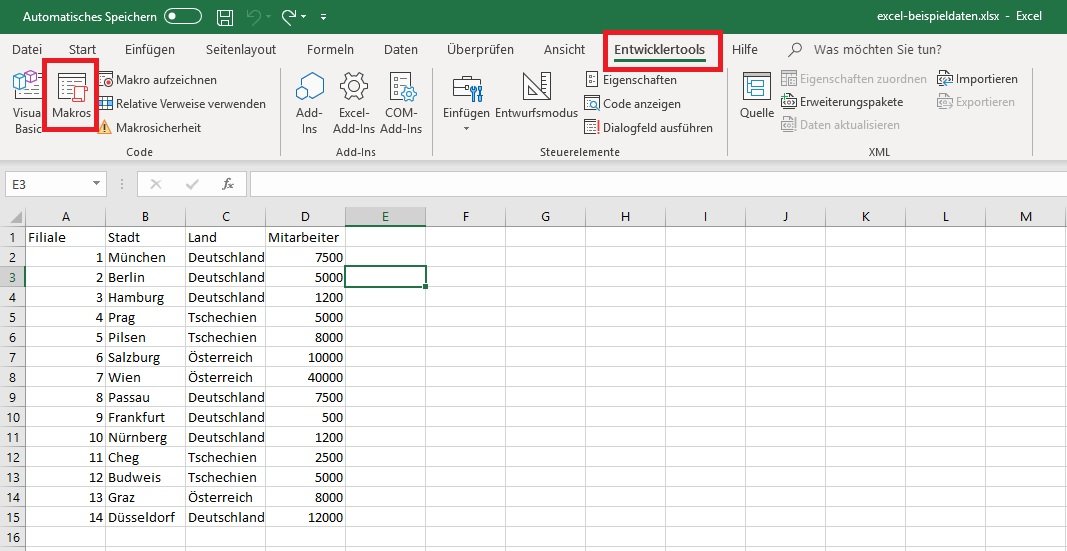Open COM-Add-Ins manager
The image size is (1067, 551).
pos(401,90)
